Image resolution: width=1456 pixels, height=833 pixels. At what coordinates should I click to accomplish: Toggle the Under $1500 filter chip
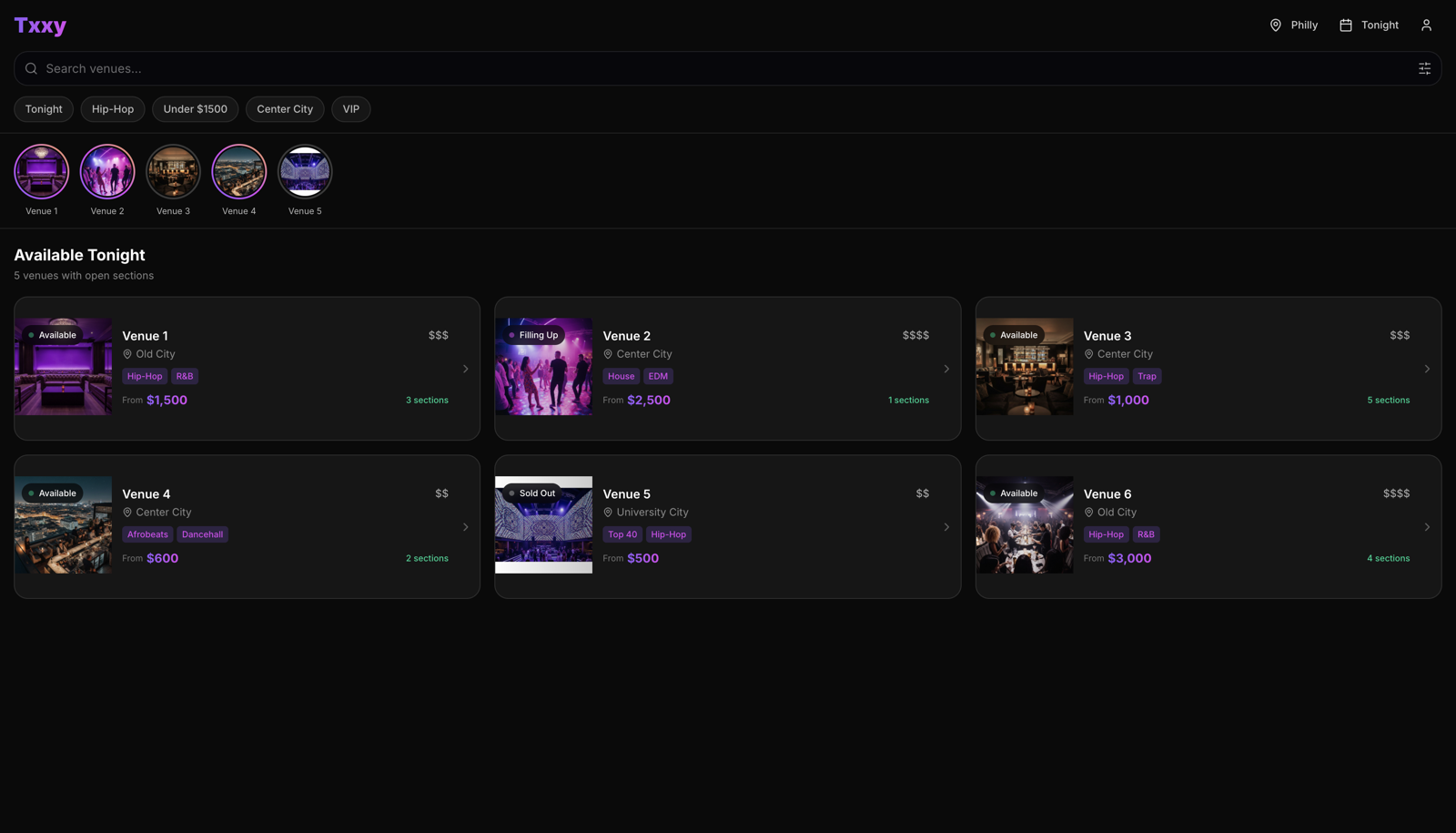point(195,109)
